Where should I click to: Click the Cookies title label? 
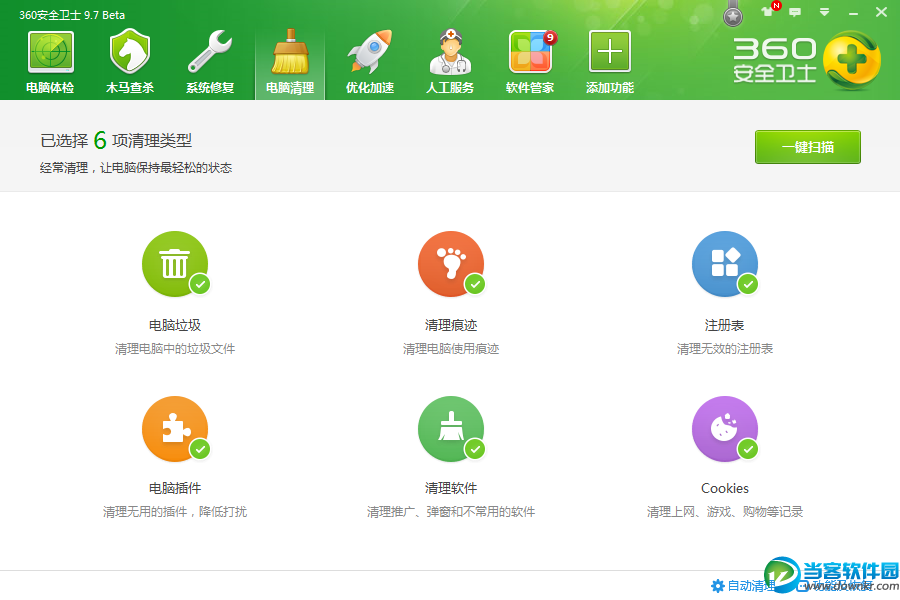click(x=725, y=489)
